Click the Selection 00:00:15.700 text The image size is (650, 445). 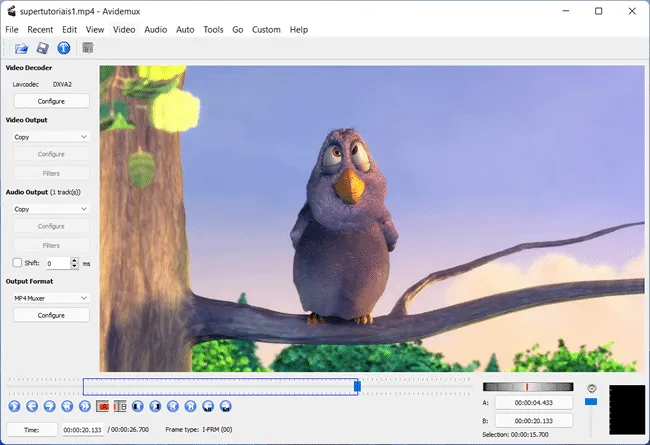(515, 435)
